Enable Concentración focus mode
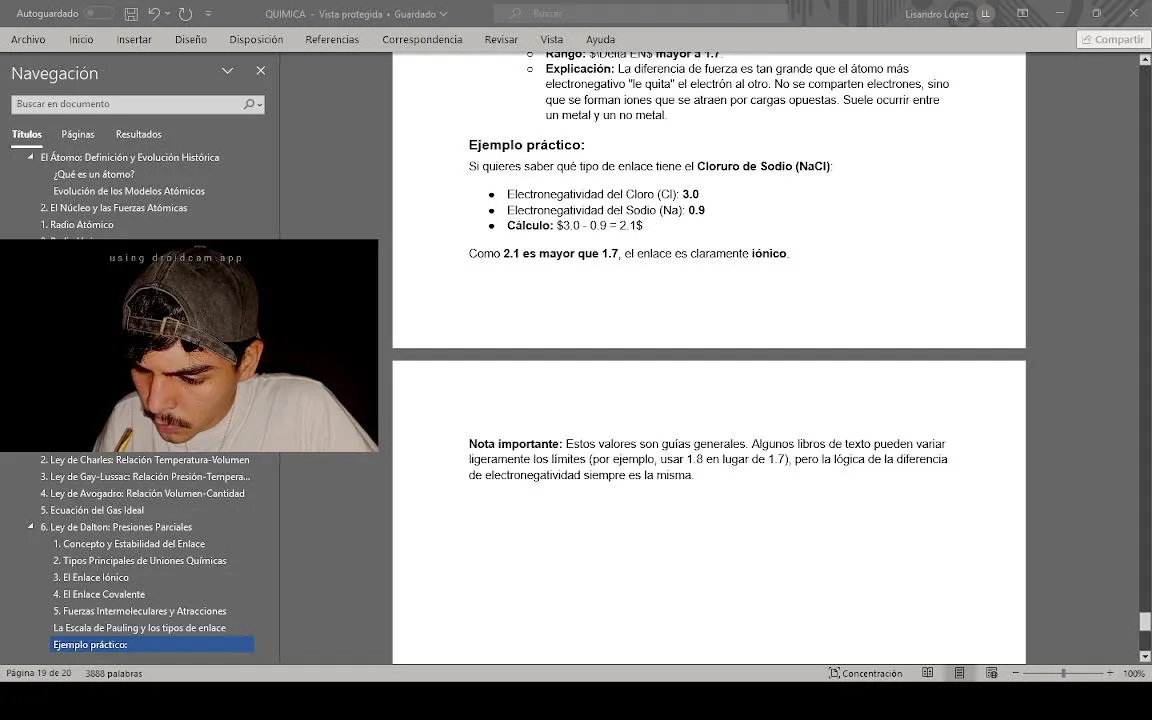The height and width of the screenshot is (720, 1152). (865, 673)
